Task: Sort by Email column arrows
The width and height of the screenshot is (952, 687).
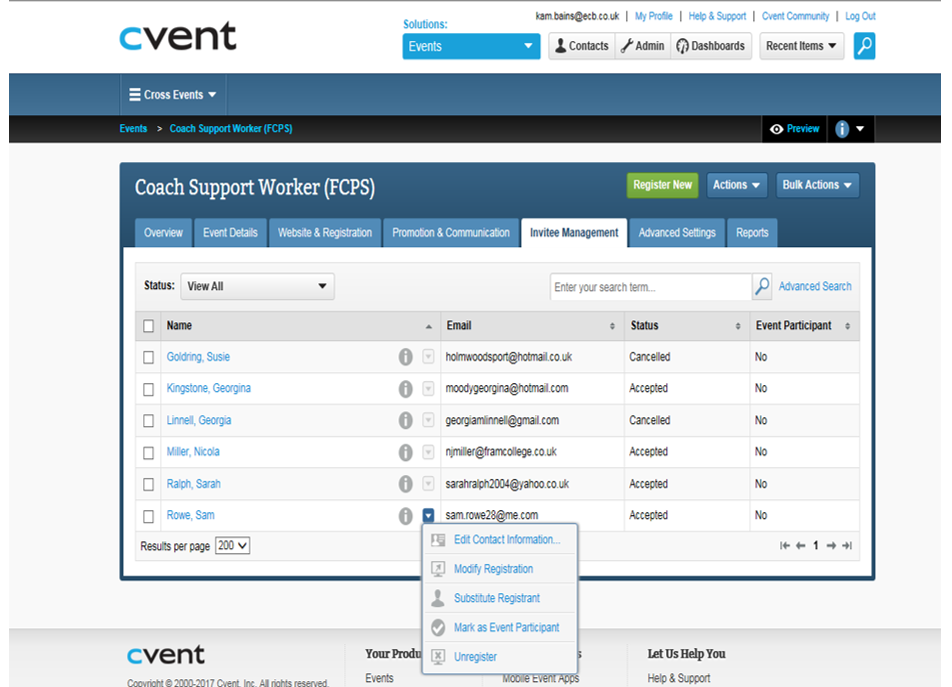Action: click(x=612, y=327)
